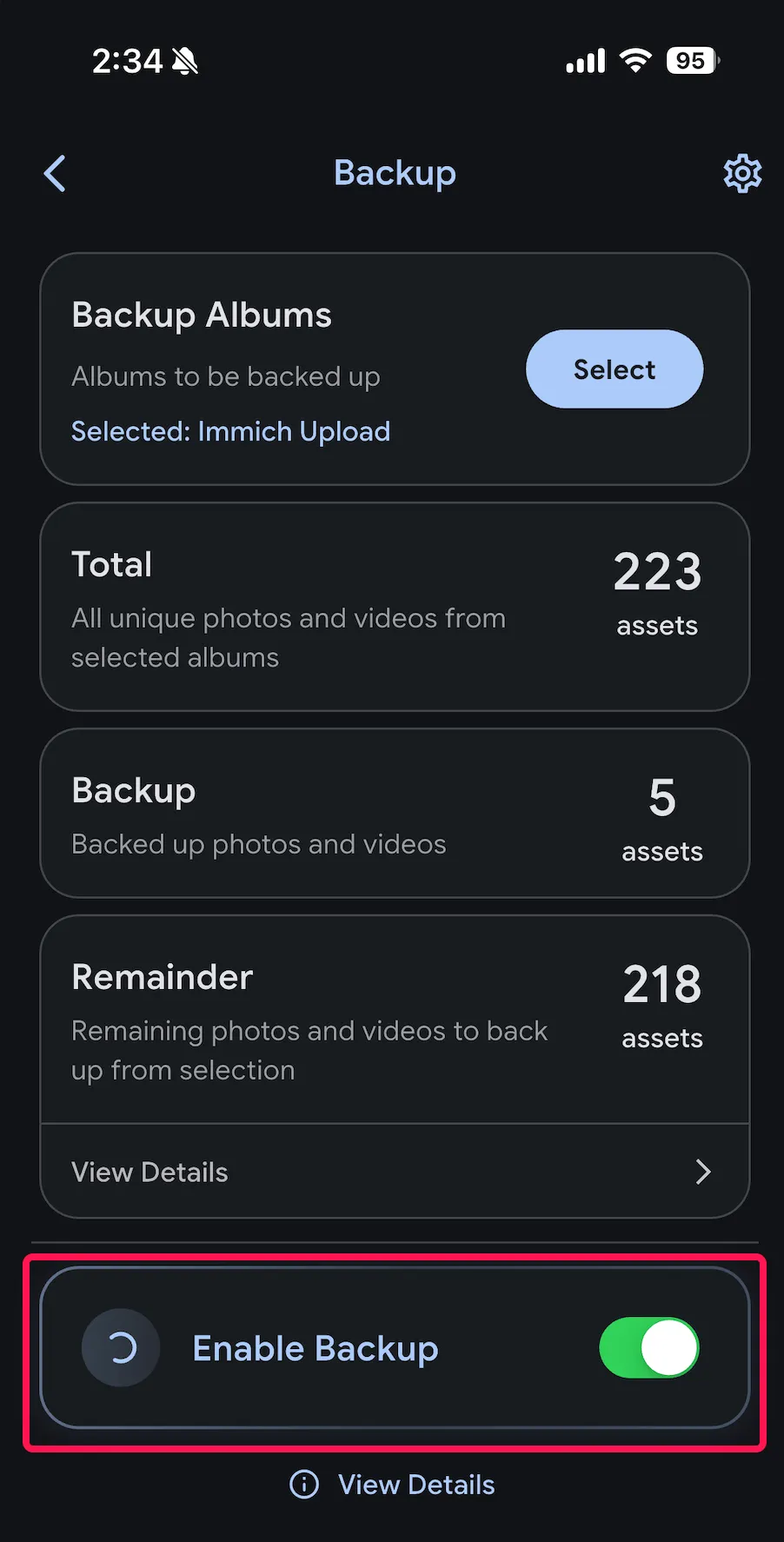Tap the battery level indicator

tap(693, 61)
